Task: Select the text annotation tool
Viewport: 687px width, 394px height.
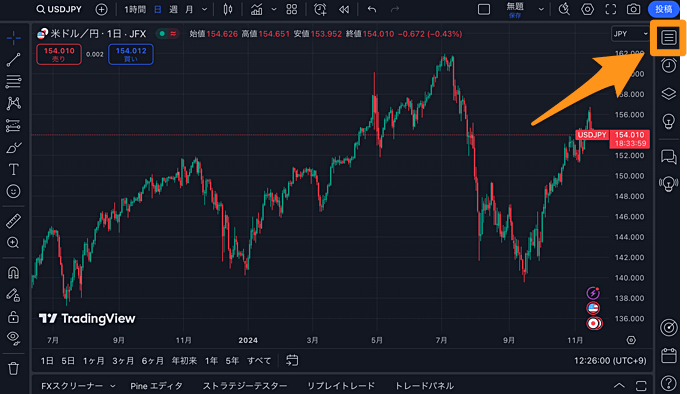Action: point(14,169)
